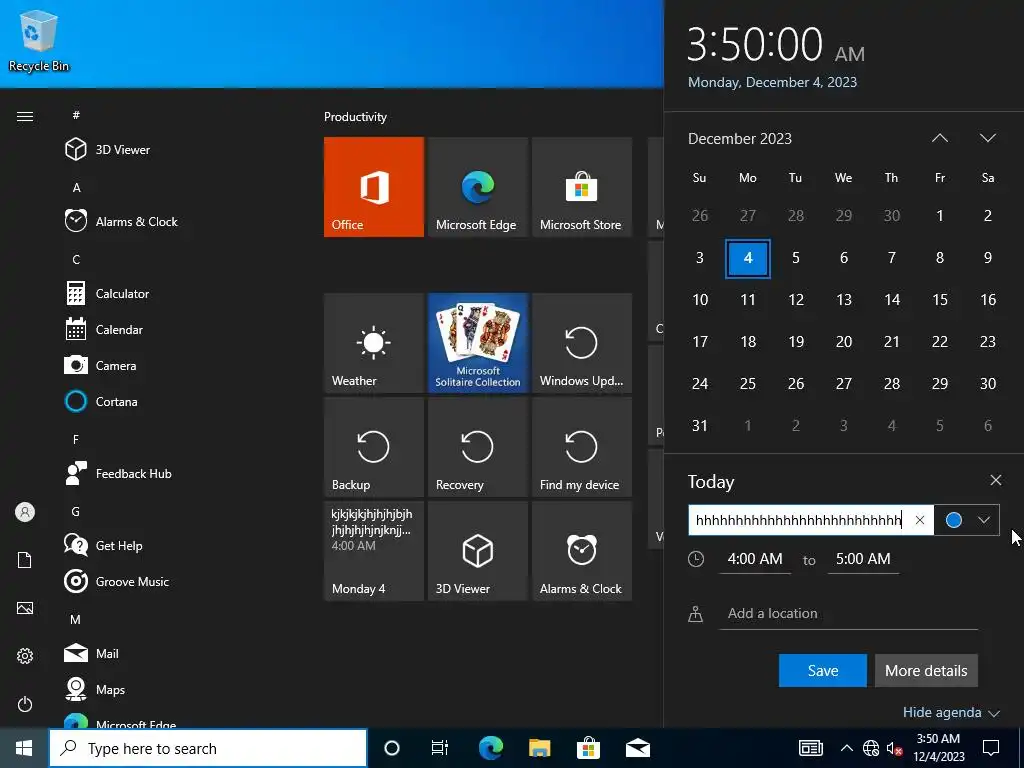The width and height of the screenshot is (1024, 768).
Task: Select December 25 in the calendar
Action: coord(748,383)
